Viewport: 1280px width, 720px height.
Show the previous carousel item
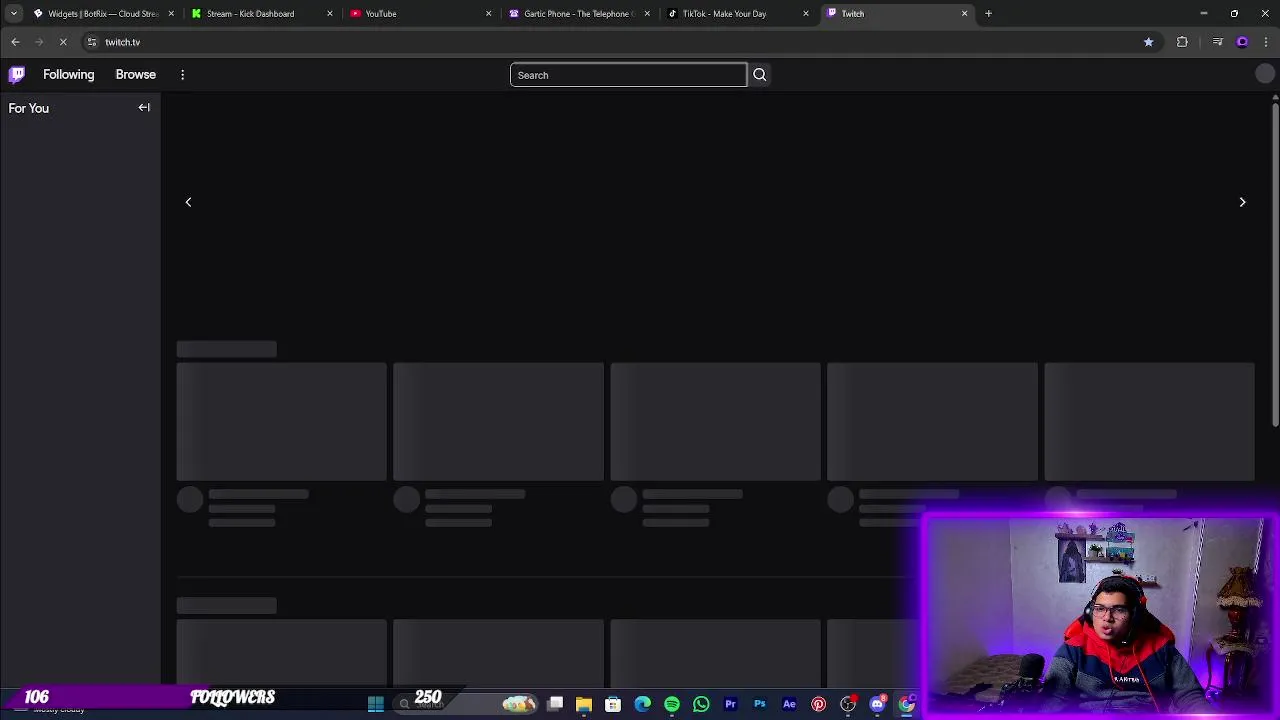188,202
